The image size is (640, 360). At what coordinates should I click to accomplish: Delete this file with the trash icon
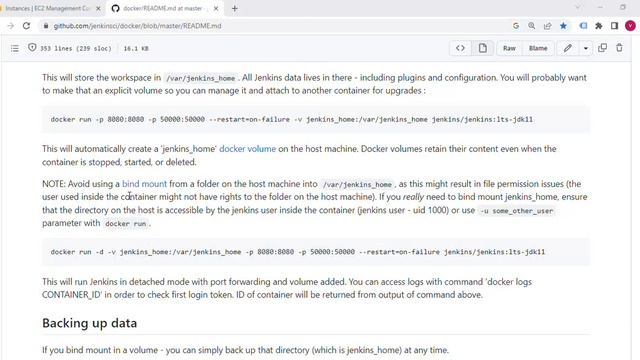[x=619, y=48]
